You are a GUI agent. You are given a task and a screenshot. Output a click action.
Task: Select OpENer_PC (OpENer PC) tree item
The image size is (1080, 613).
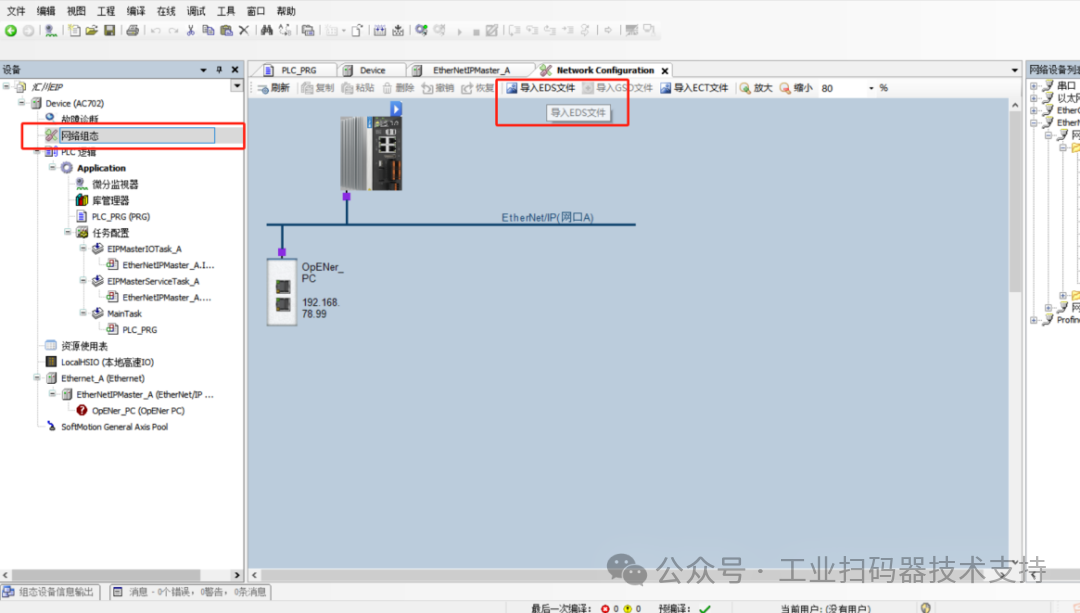pos(138,411)
